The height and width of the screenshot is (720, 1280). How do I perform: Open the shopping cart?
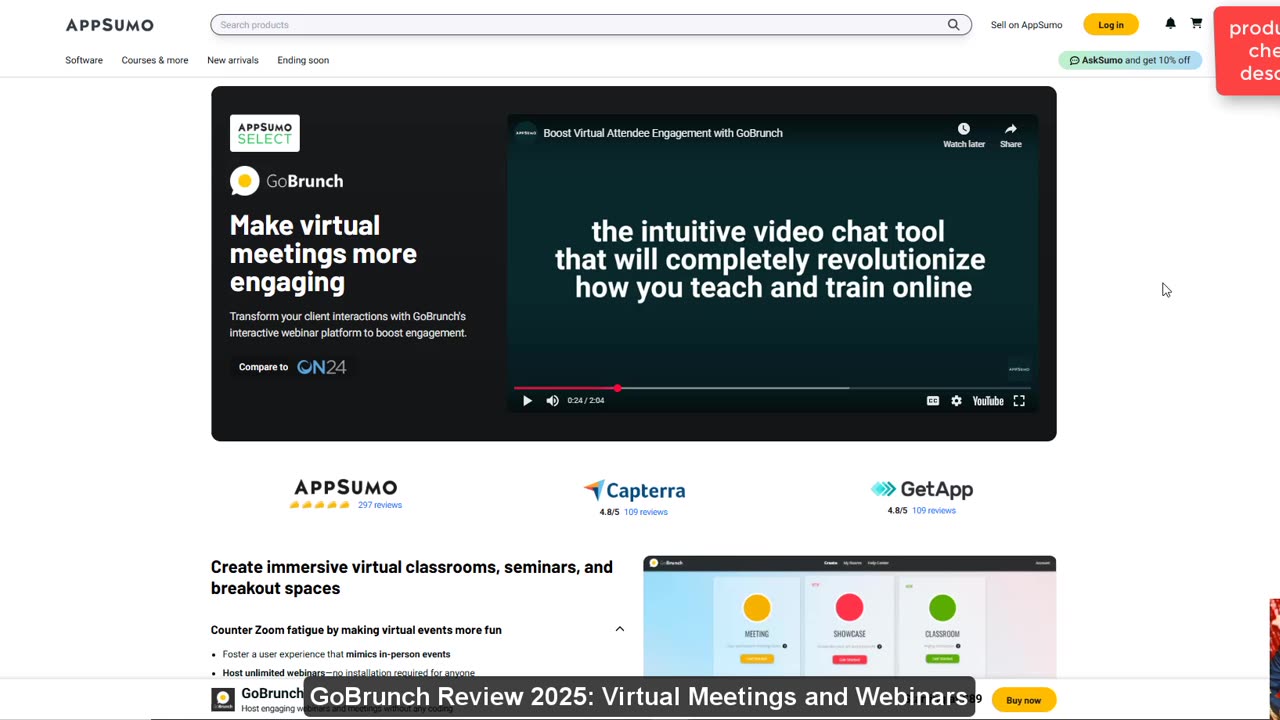1196,24
